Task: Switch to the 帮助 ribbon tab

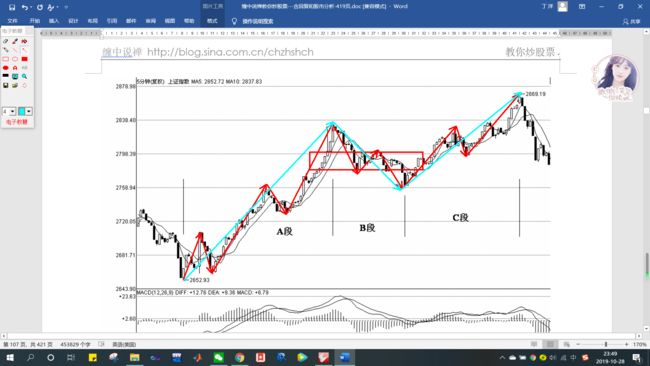Action: point(189,21)
